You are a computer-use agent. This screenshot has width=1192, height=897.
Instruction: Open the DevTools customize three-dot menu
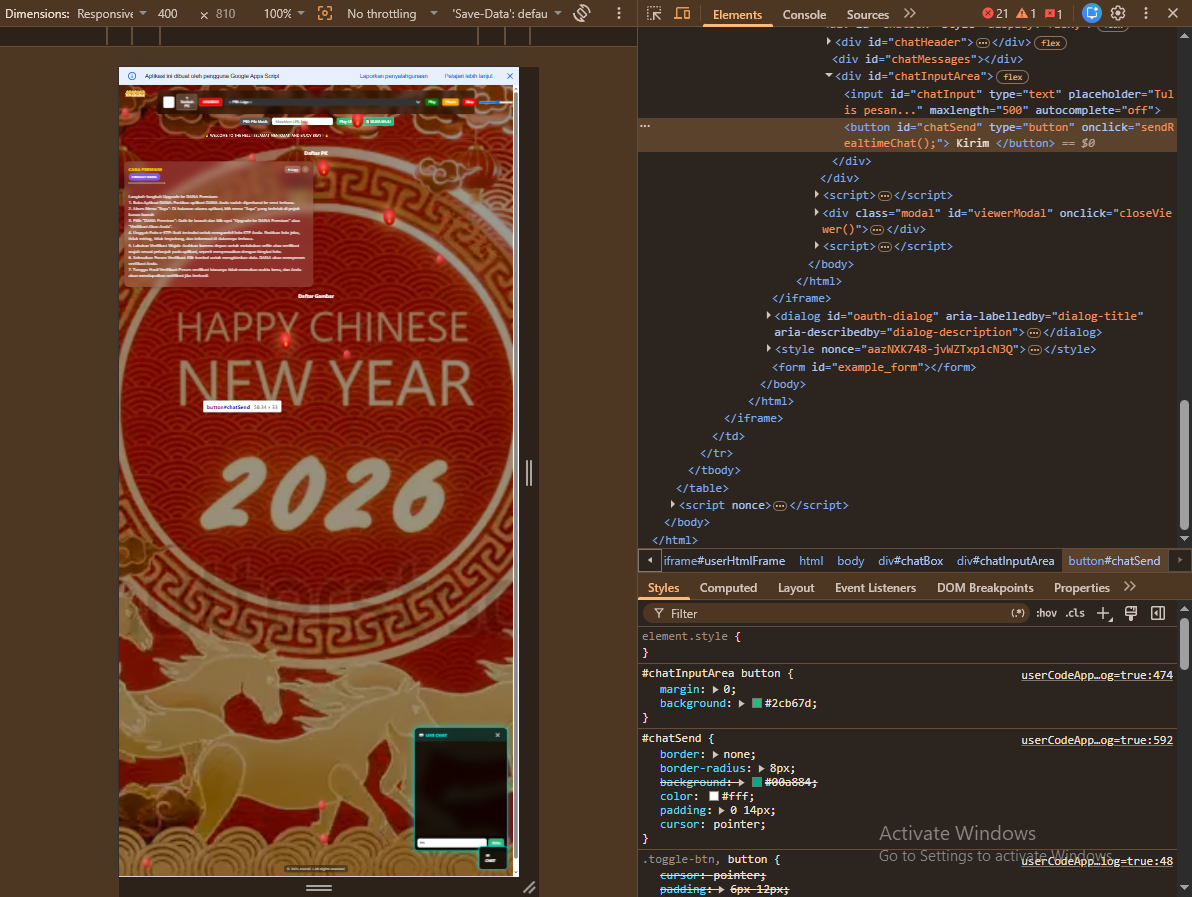coord(1146,13)
